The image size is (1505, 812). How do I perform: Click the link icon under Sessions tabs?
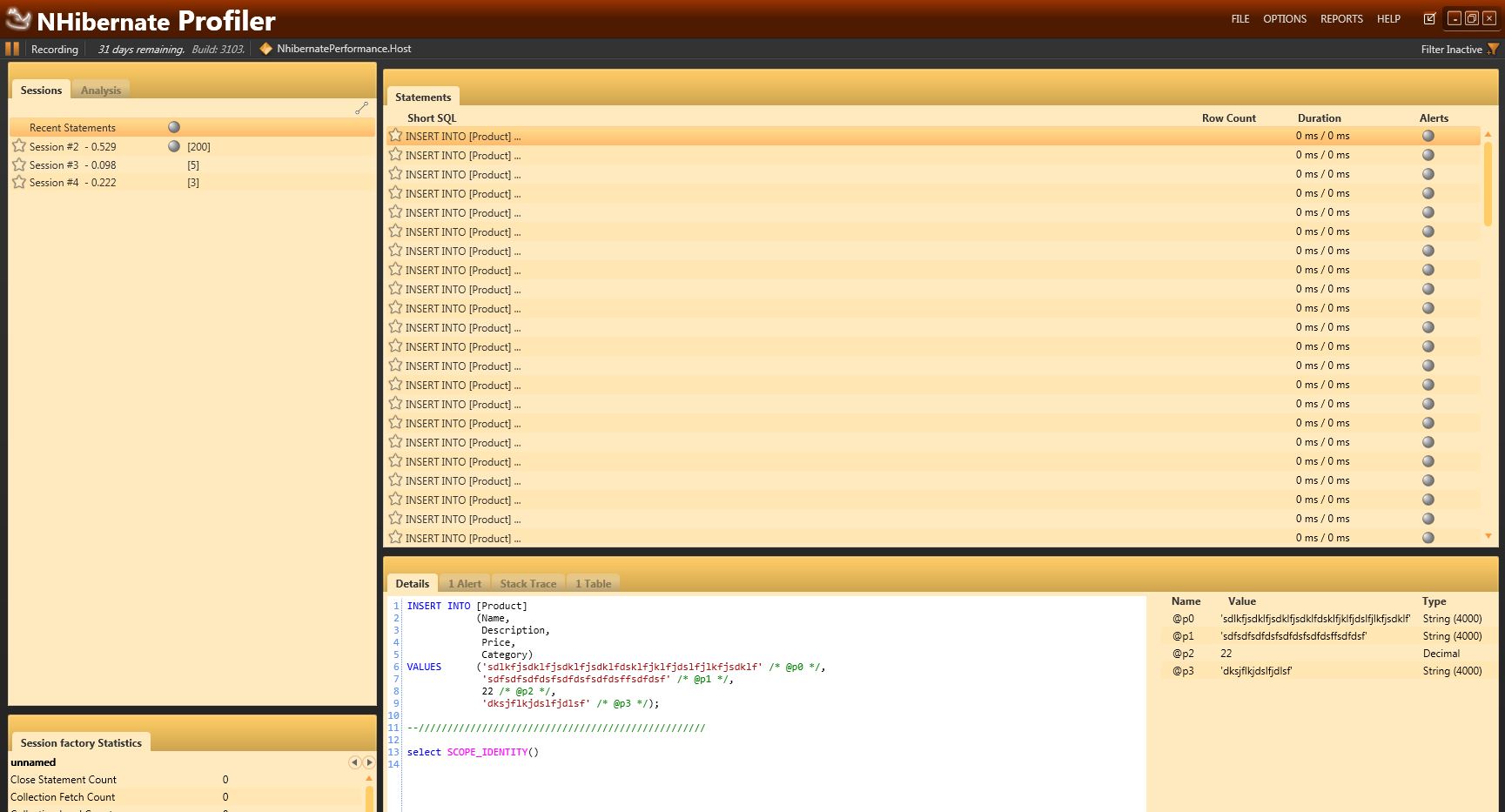pyautogui.click(x=361, y=108)
